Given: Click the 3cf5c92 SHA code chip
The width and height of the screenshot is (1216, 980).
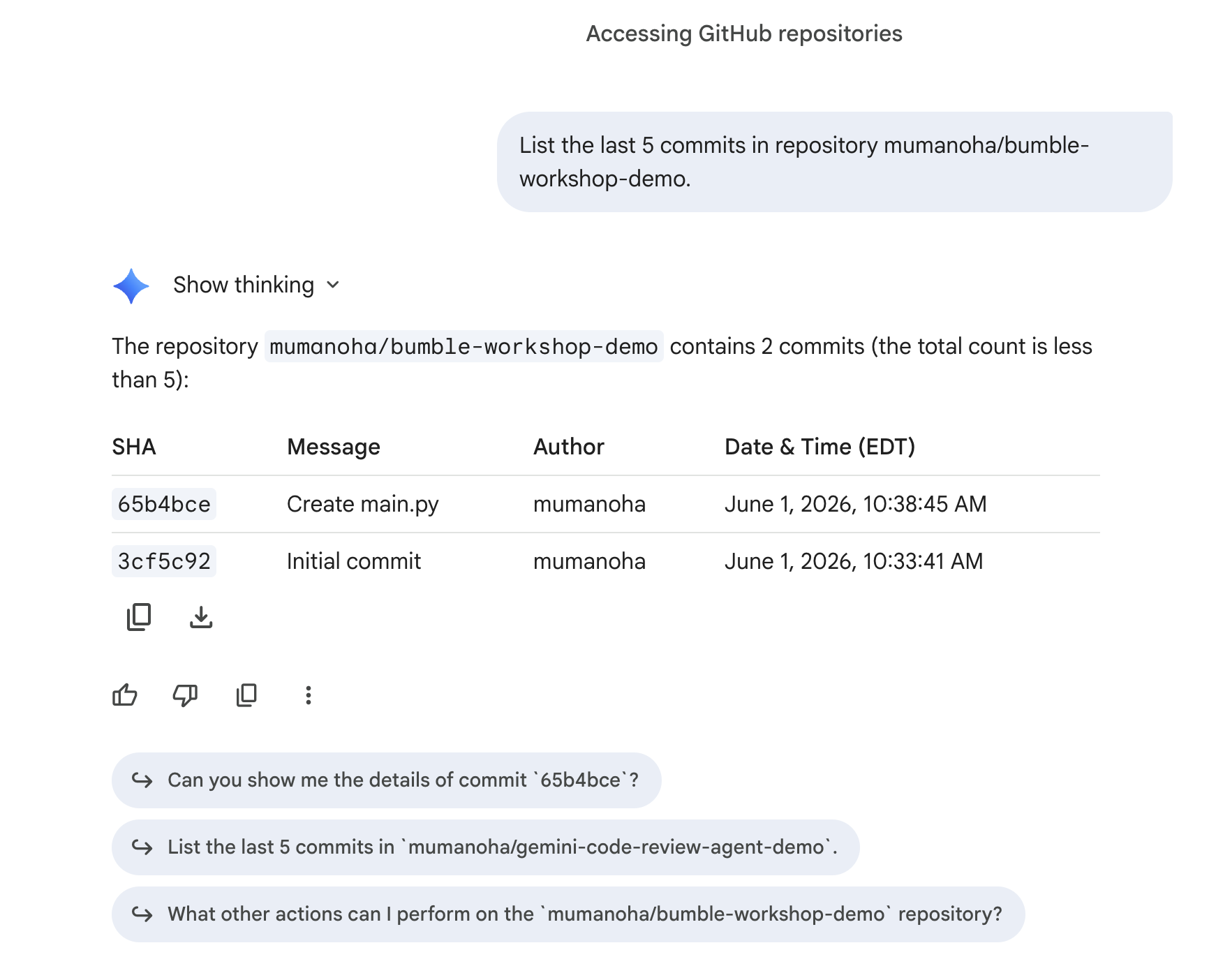Looking at the screenshot, I should [164, 561].
